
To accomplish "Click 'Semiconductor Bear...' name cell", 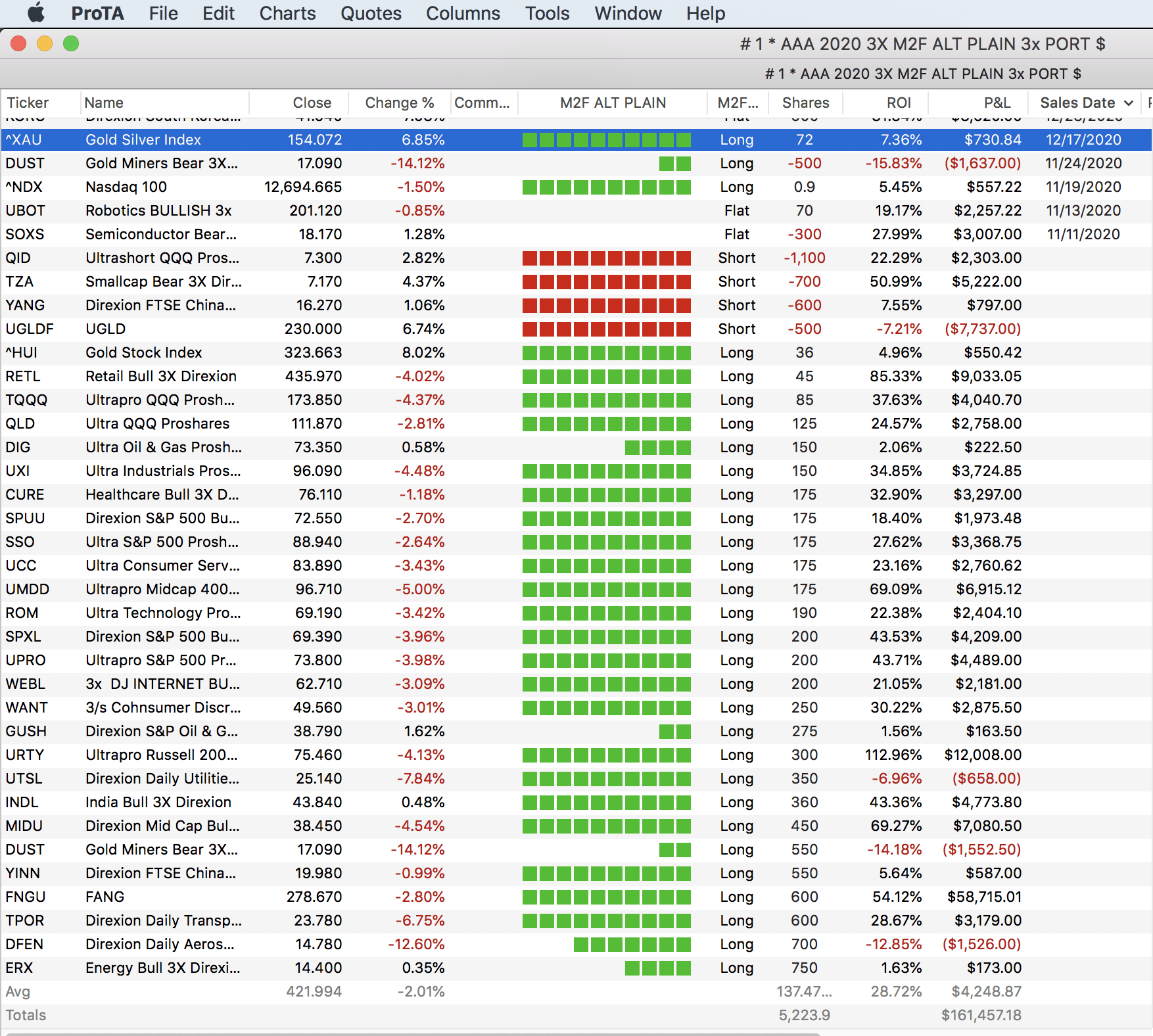I will tap(161, 234).
